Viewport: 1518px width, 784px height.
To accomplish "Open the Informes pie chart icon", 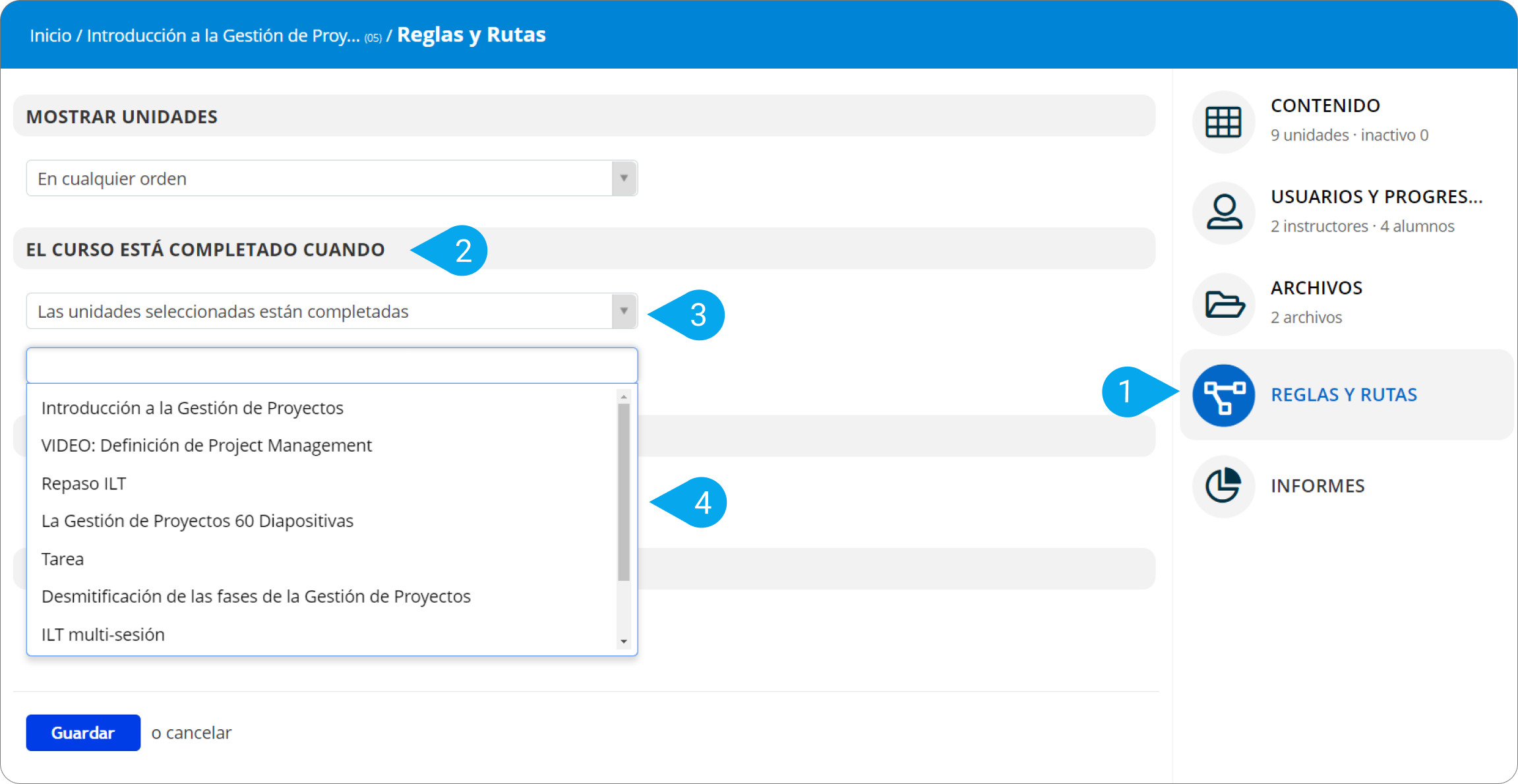I will pos(1223,486).
